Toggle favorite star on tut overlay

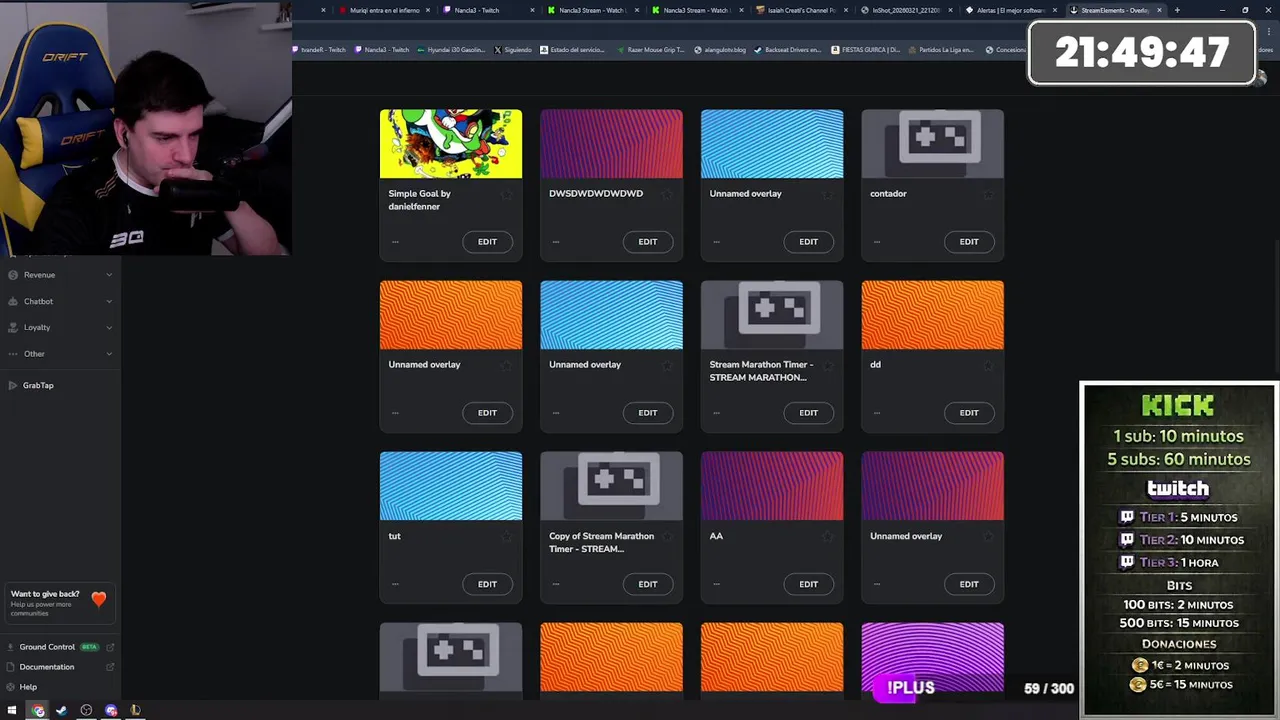[506, 537]
